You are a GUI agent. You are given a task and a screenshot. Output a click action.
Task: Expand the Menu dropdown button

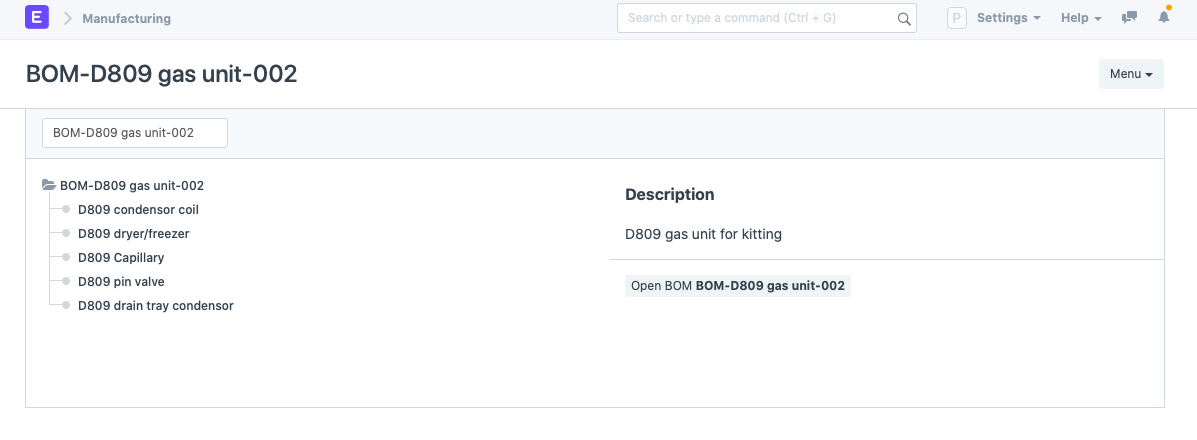(x=1131, y=74)
